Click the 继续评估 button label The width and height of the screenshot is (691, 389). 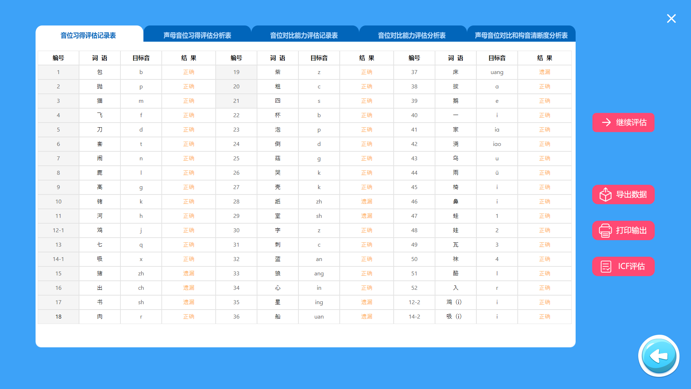pos(631,122)
